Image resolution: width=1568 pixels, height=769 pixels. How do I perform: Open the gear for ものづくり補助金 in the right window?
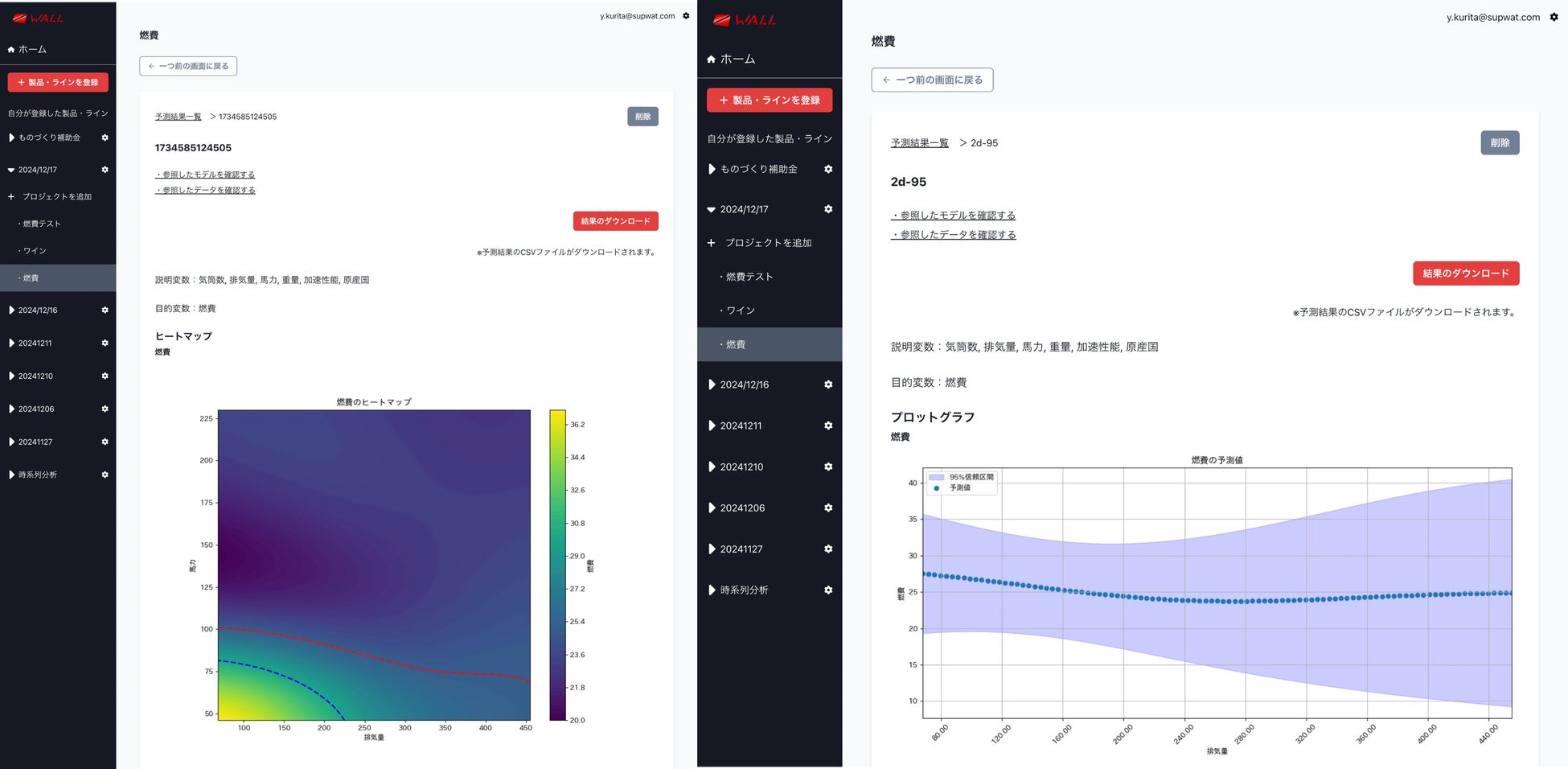coord(828,169)
